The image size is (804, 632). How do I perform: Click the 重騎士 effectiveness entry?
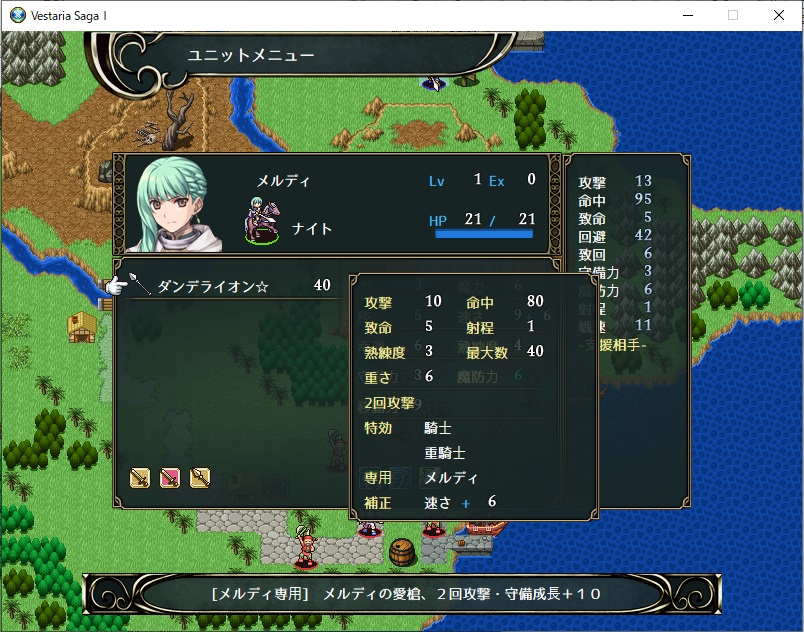click(x=445, y=453)
